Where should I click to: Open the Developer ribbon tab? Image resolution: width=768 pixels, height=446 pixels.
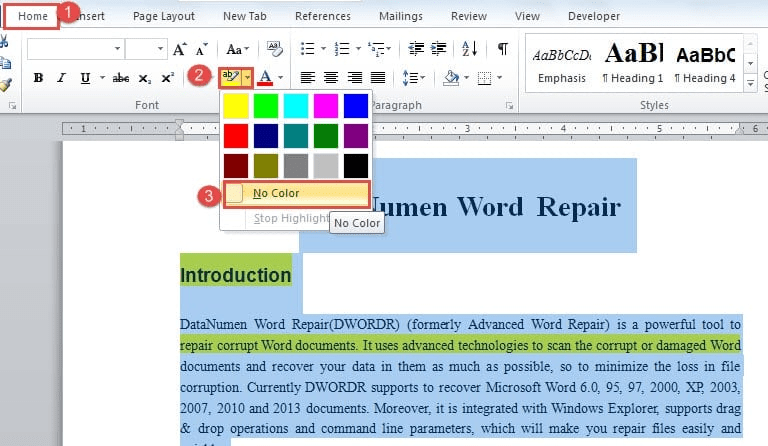[594, 16]
